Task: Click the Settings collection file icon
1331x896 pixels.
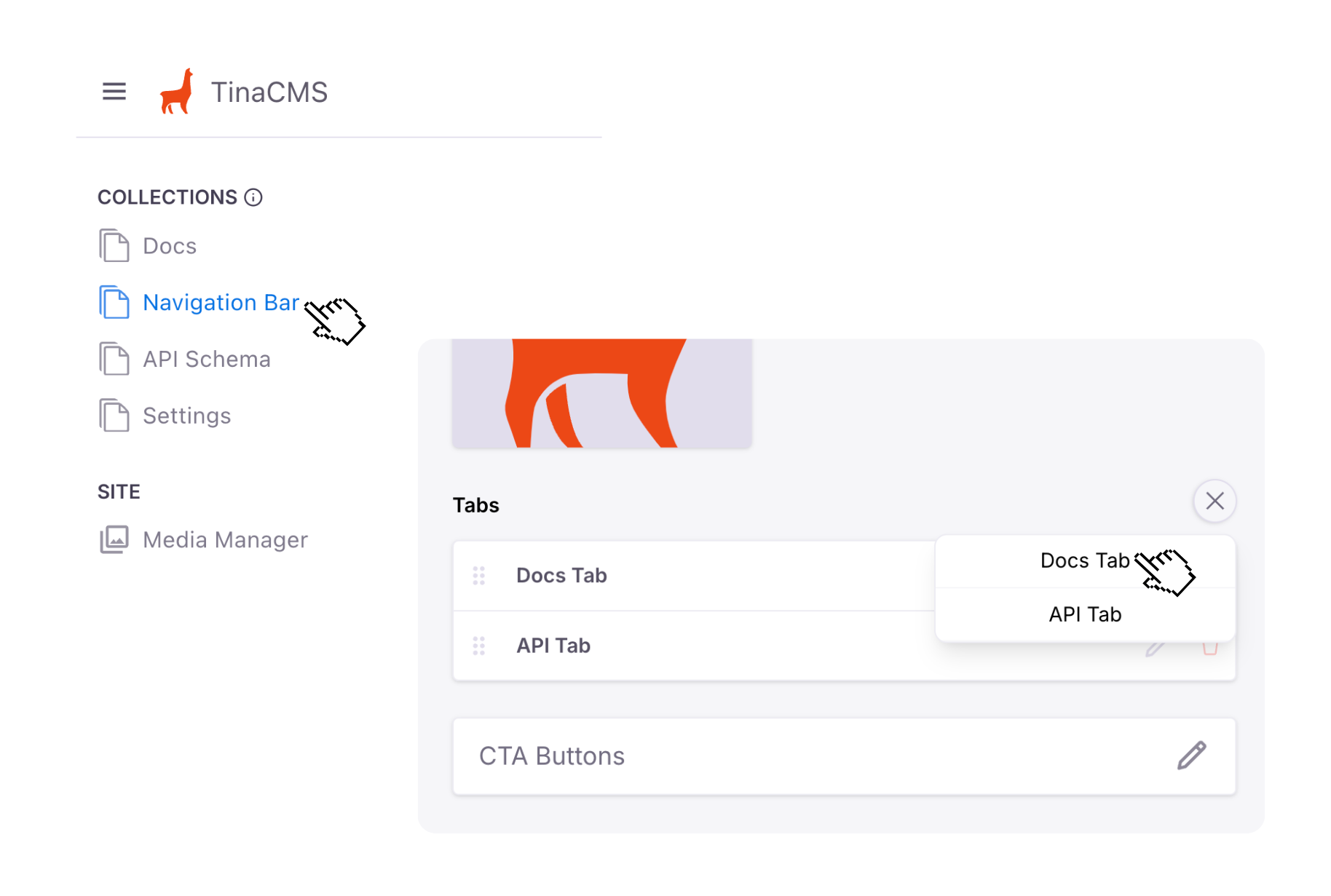Action: point(114,416)
